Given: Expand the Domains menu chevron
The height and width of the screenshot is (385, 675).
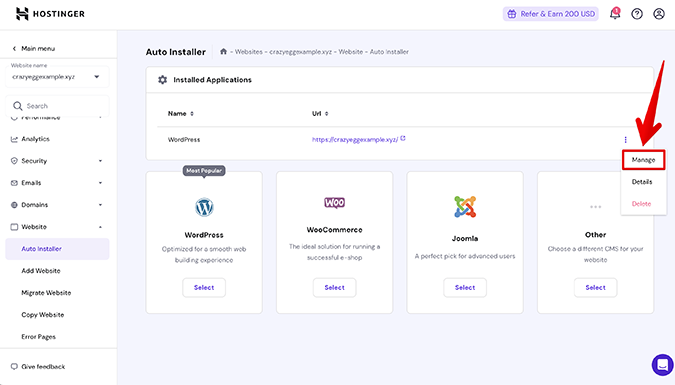Looking at the screenshot, I should 100,205.
